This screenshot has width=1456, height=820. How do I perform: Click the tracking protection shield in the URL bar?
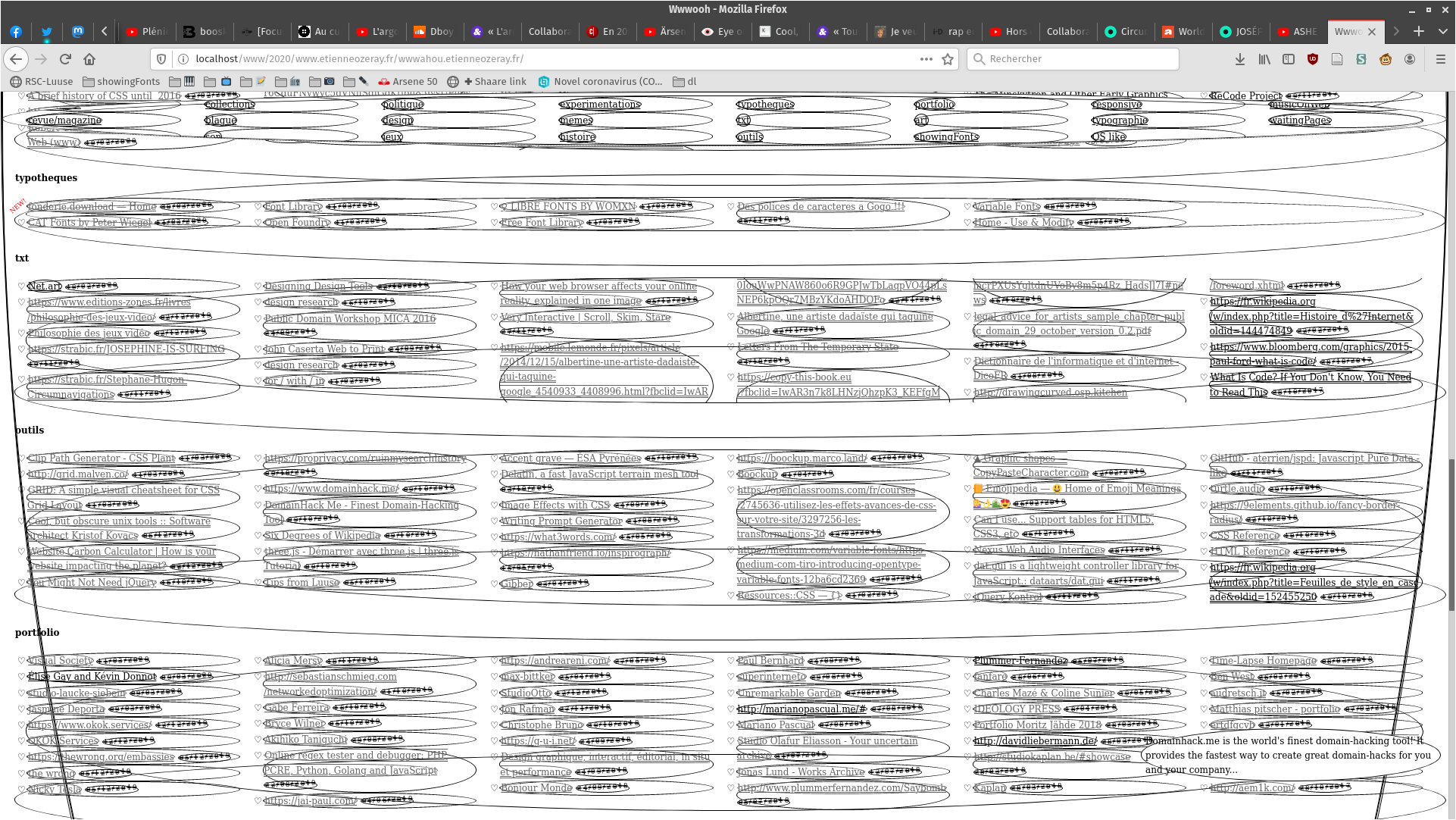161,59
